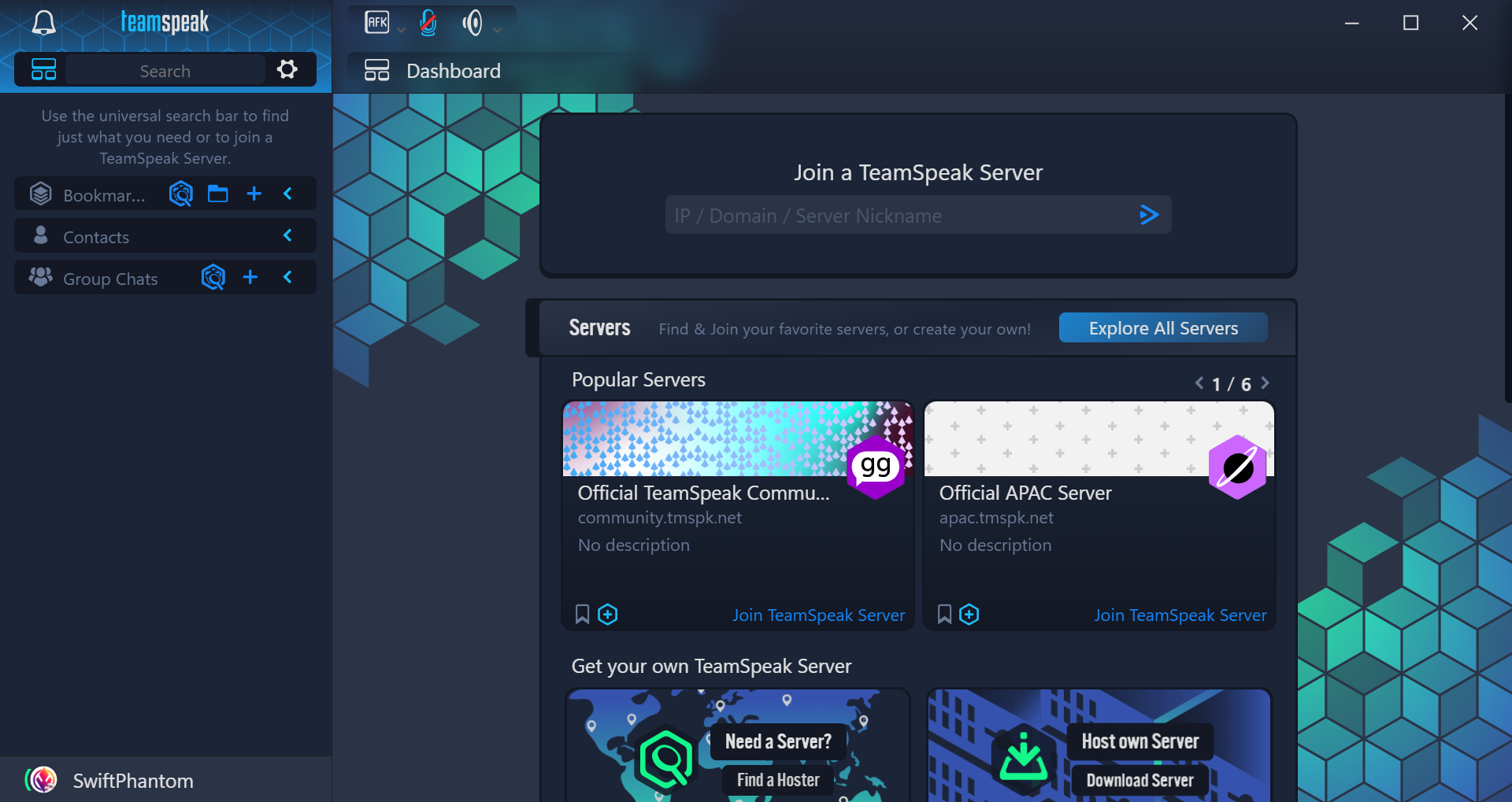Image resolution: width=1512 pixels, height=802 pixels.
Task: Create a new group chat
Action: (x=250, y=277)
